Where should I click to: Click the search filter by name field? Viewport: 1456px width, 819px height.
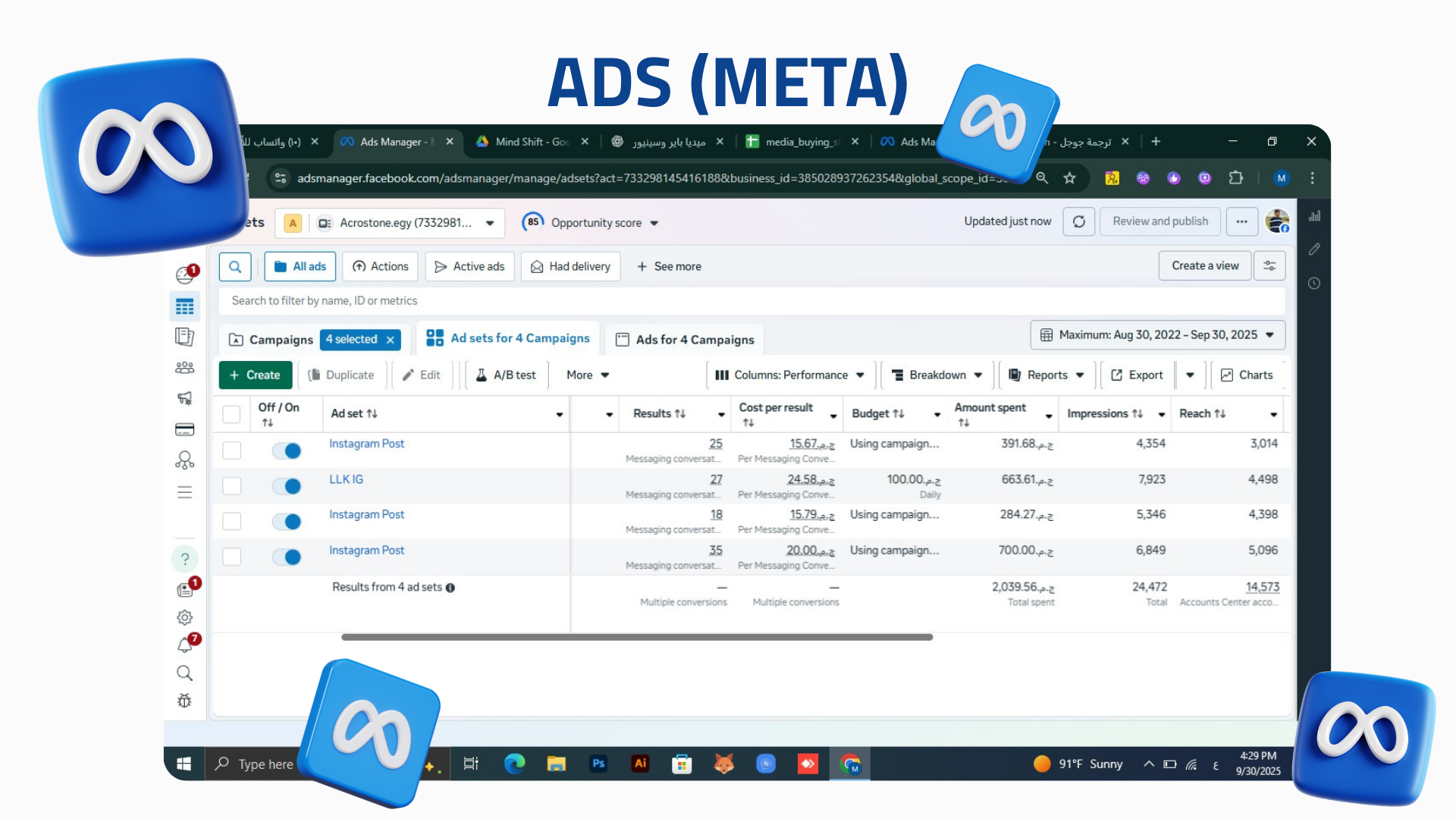pos(751,300)
